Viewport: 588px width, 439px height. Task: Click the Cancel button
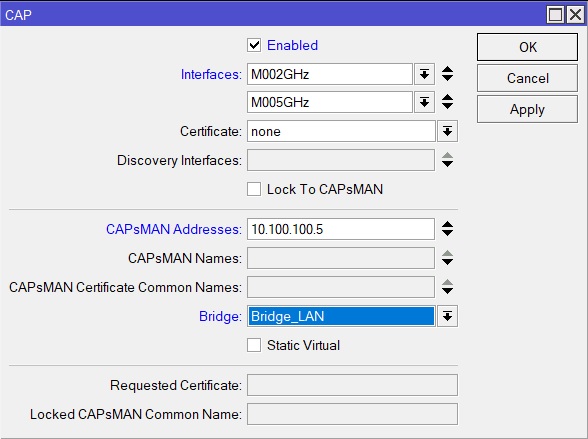[x=527, y=78]
